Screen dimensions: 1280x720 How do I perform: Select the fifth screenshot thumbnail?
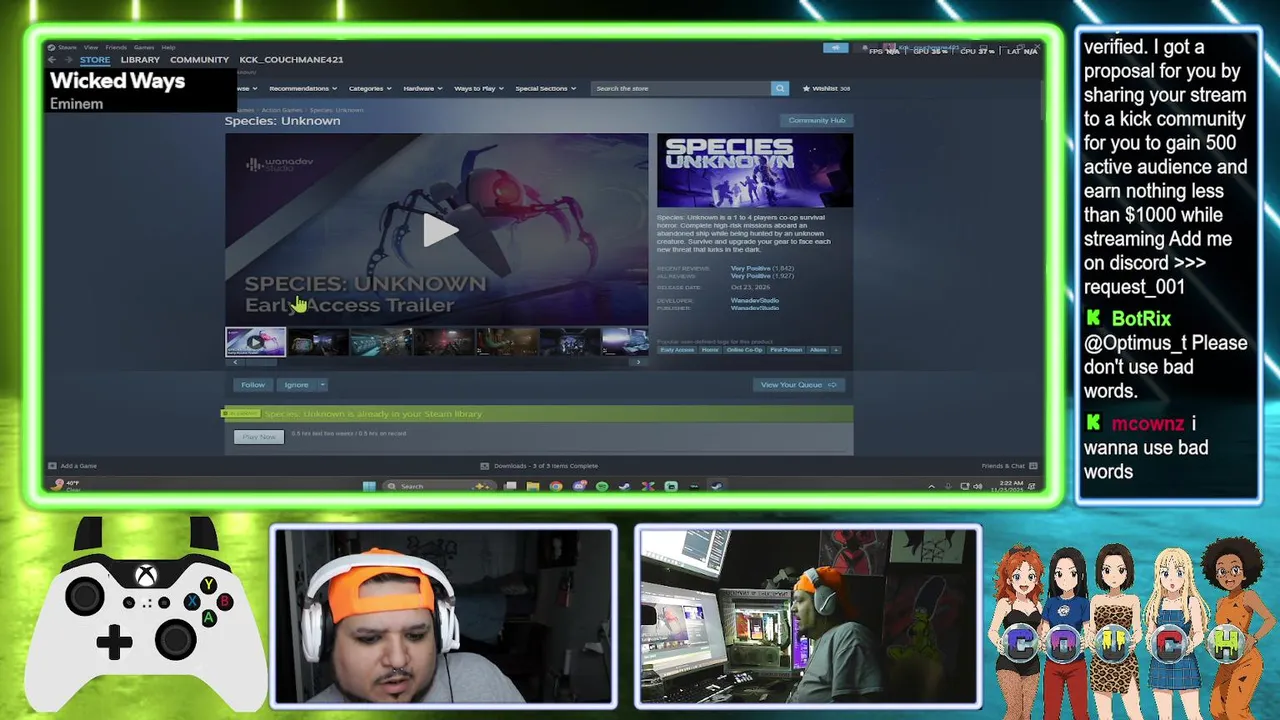507,342
